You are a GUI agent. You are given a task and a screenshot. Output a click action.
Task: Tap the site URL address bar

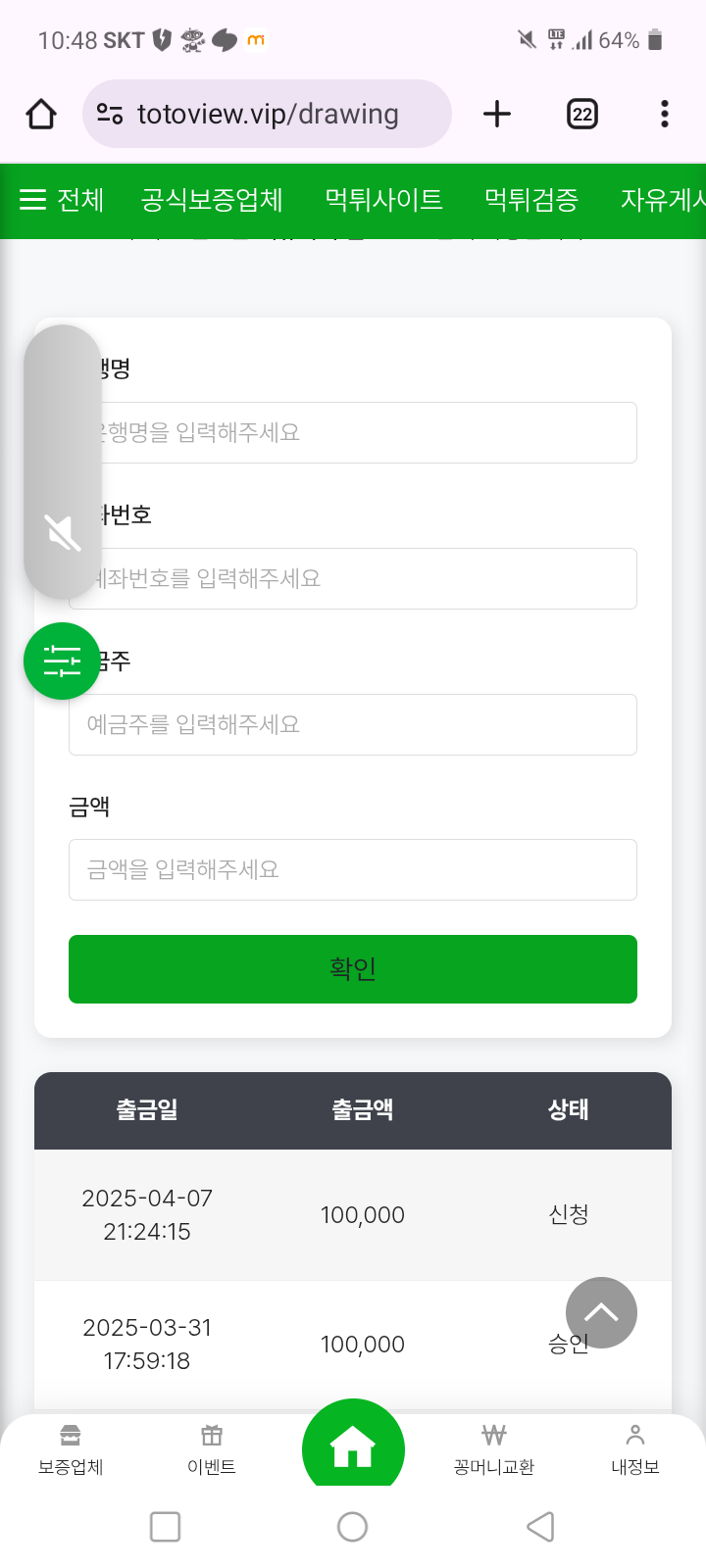coord(267,115)
